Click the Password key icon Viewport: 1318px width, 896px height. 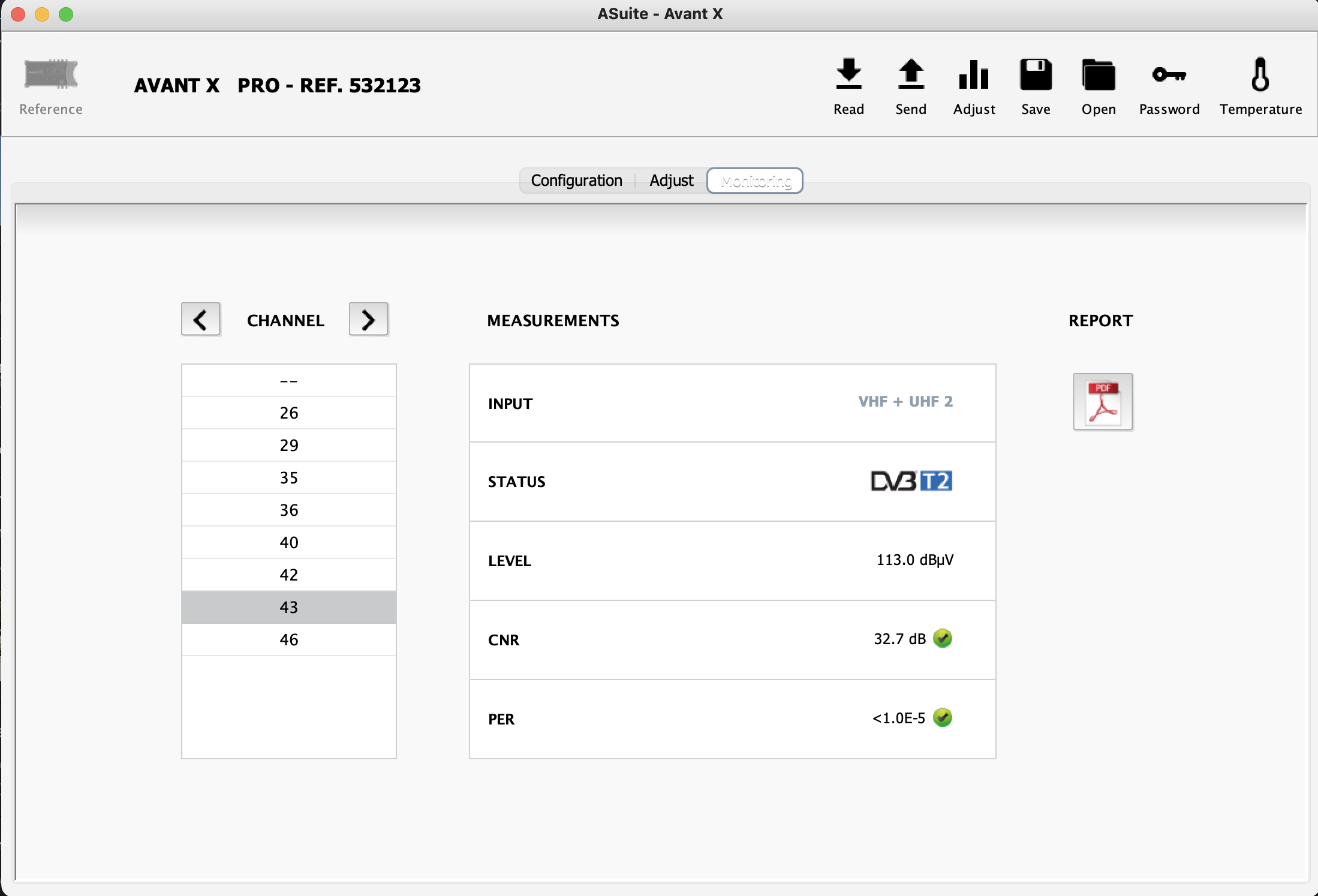1169,75
